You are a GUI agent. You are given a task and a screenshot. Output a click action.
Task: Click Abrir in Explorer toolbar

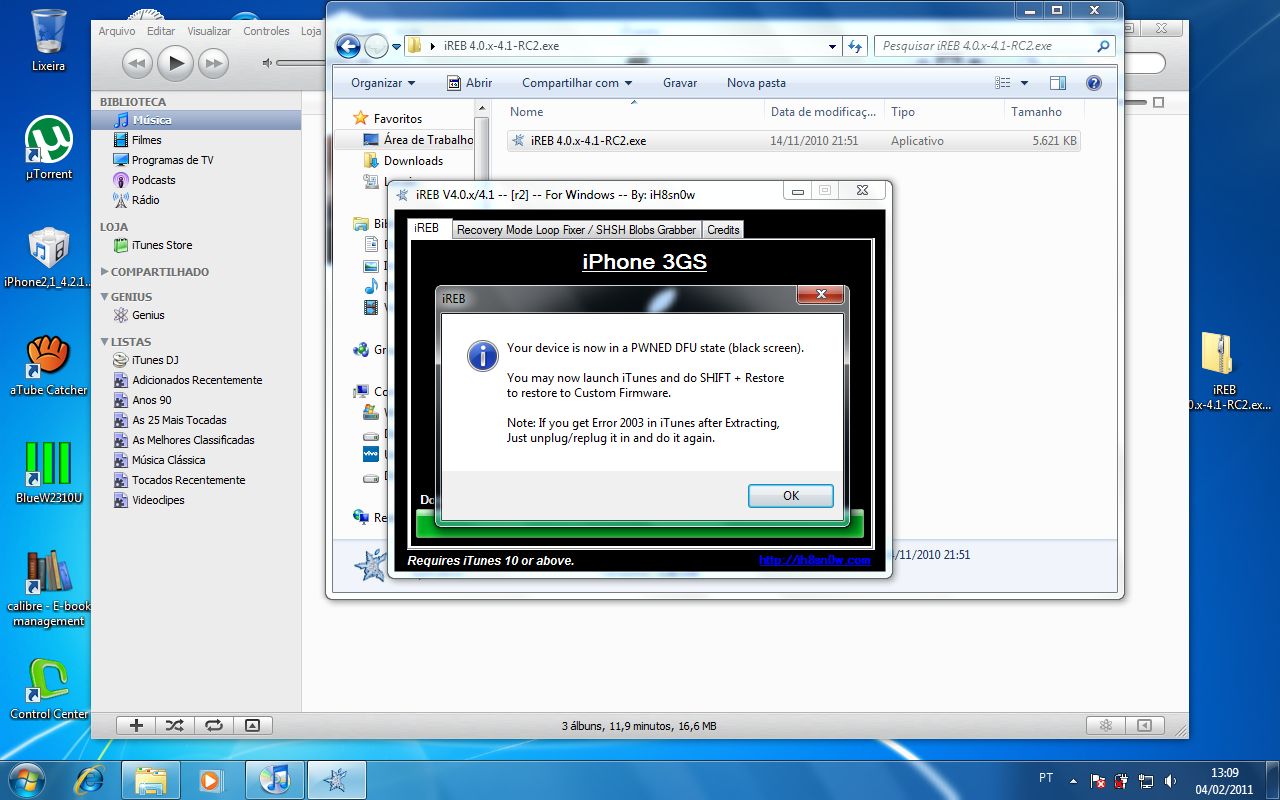point(469,83)
